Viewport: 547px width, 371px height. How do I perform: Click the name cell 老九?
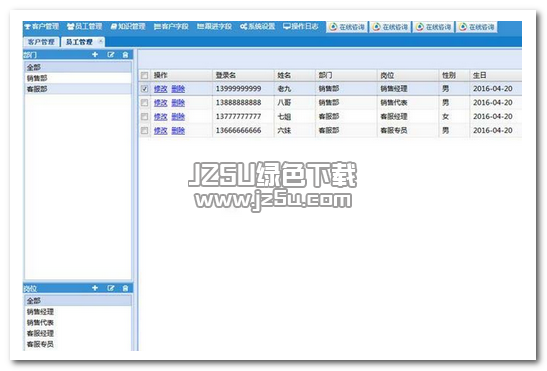click(284, 89)
